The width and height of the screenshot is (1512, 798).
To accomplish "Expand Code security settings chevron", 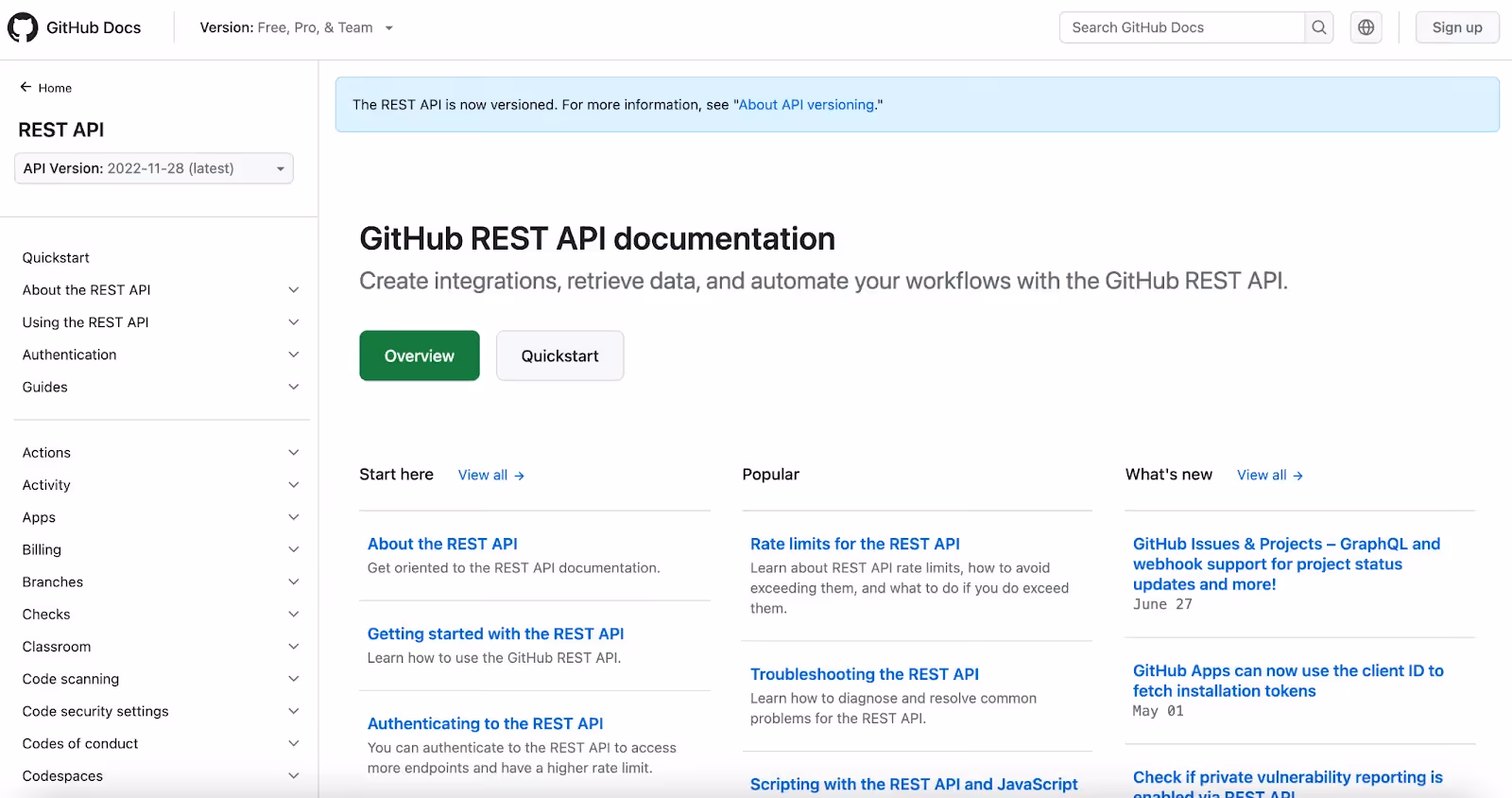I will [294, 711].
